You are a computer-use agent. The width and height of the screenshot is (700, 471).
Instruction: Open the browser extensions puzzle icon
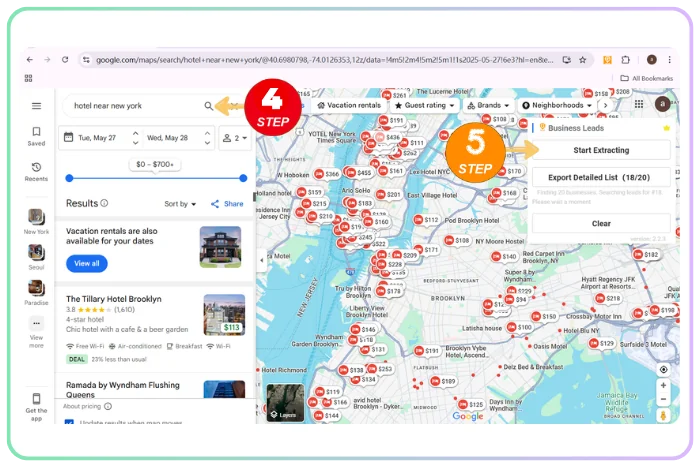click(x=625, y=59)
